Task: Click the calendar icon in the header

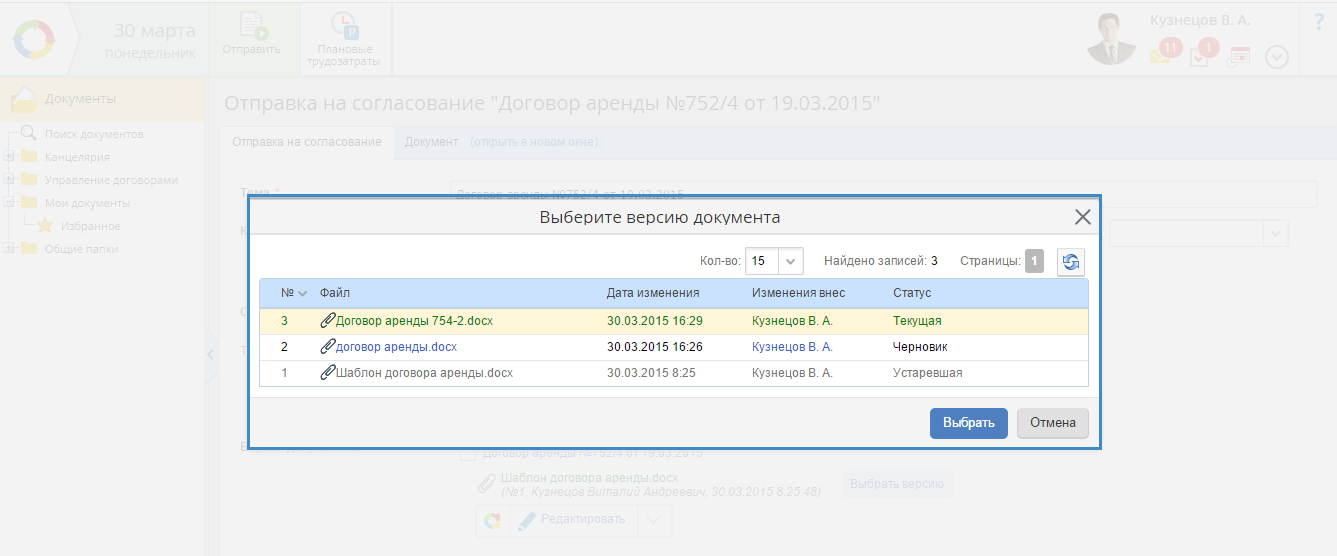Action: 1239,56
